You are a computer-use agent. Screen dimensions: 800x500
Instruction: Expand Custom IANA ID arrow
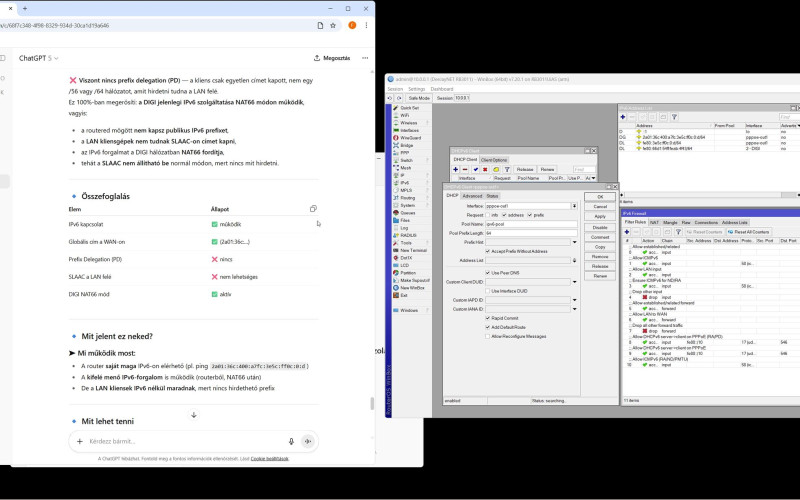[574, 309]
